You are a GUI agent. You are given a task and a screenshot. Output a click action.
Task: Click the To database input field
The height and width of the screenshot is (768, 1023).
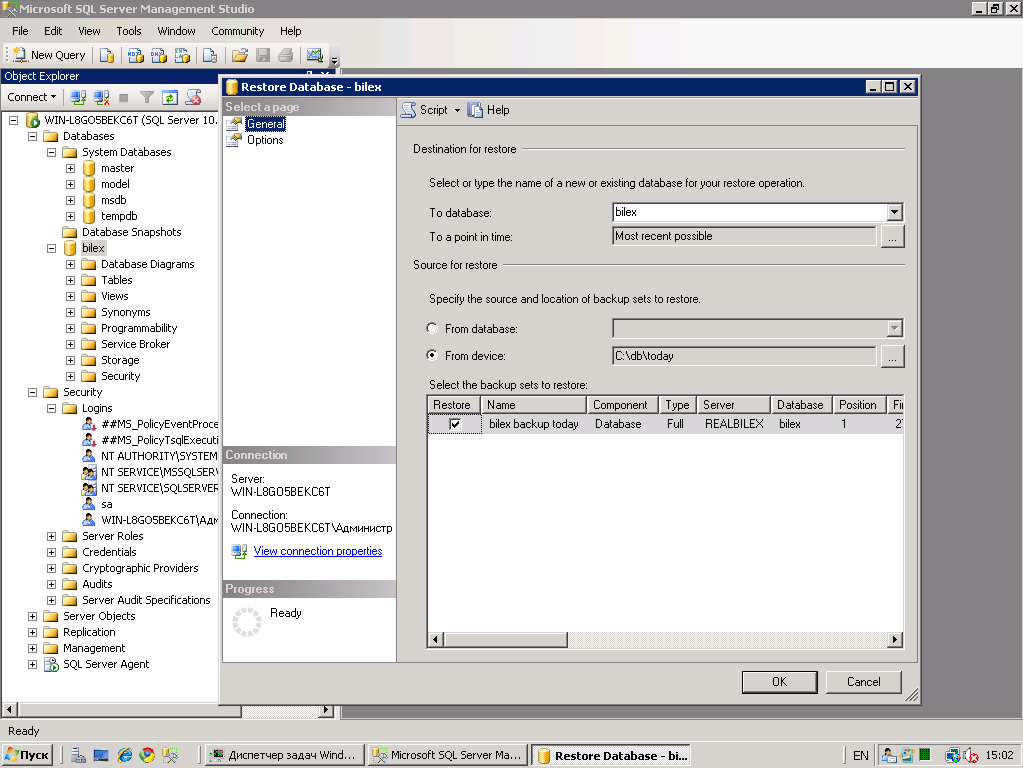[x=750, y=212]
